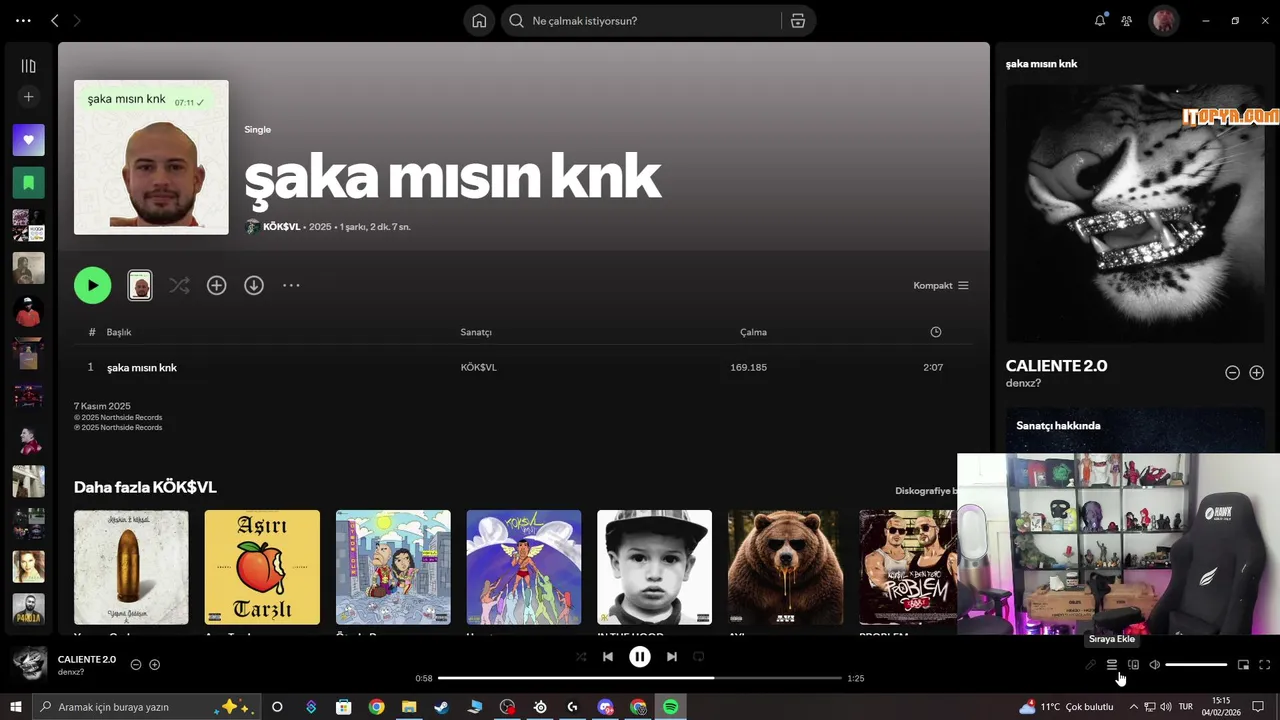This screenshot has height=720, width=1280.
Task: Open the connect to a device icon
Action: coord(1133,665)
